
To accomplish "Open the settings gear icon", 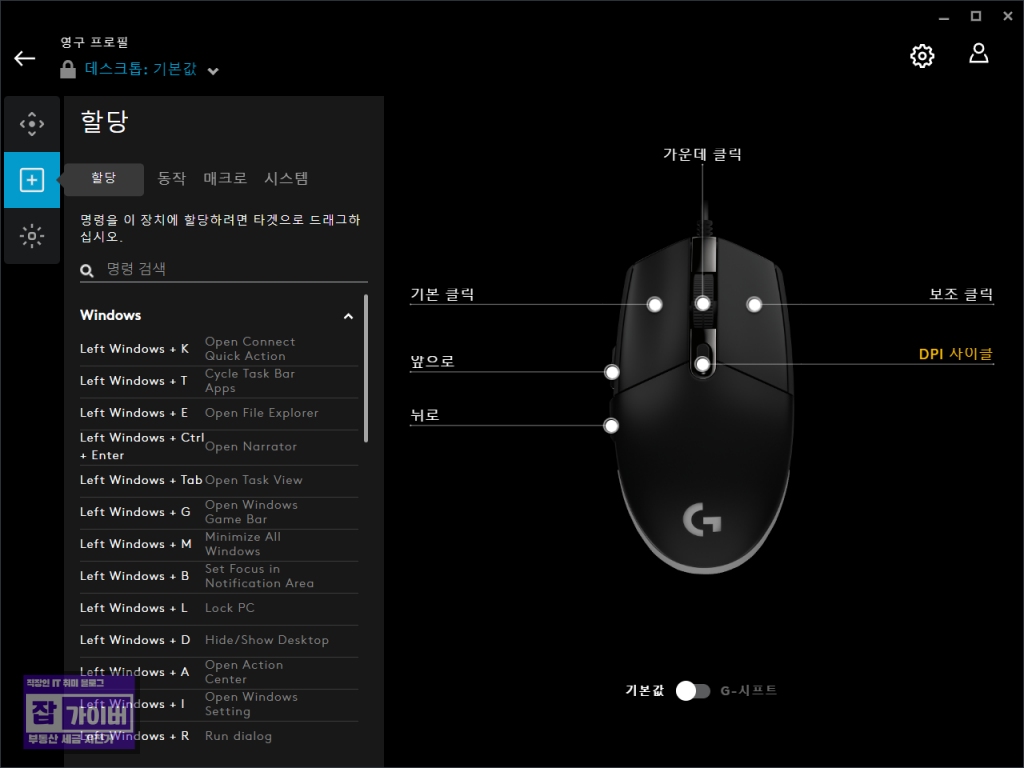I will point(922,56).
